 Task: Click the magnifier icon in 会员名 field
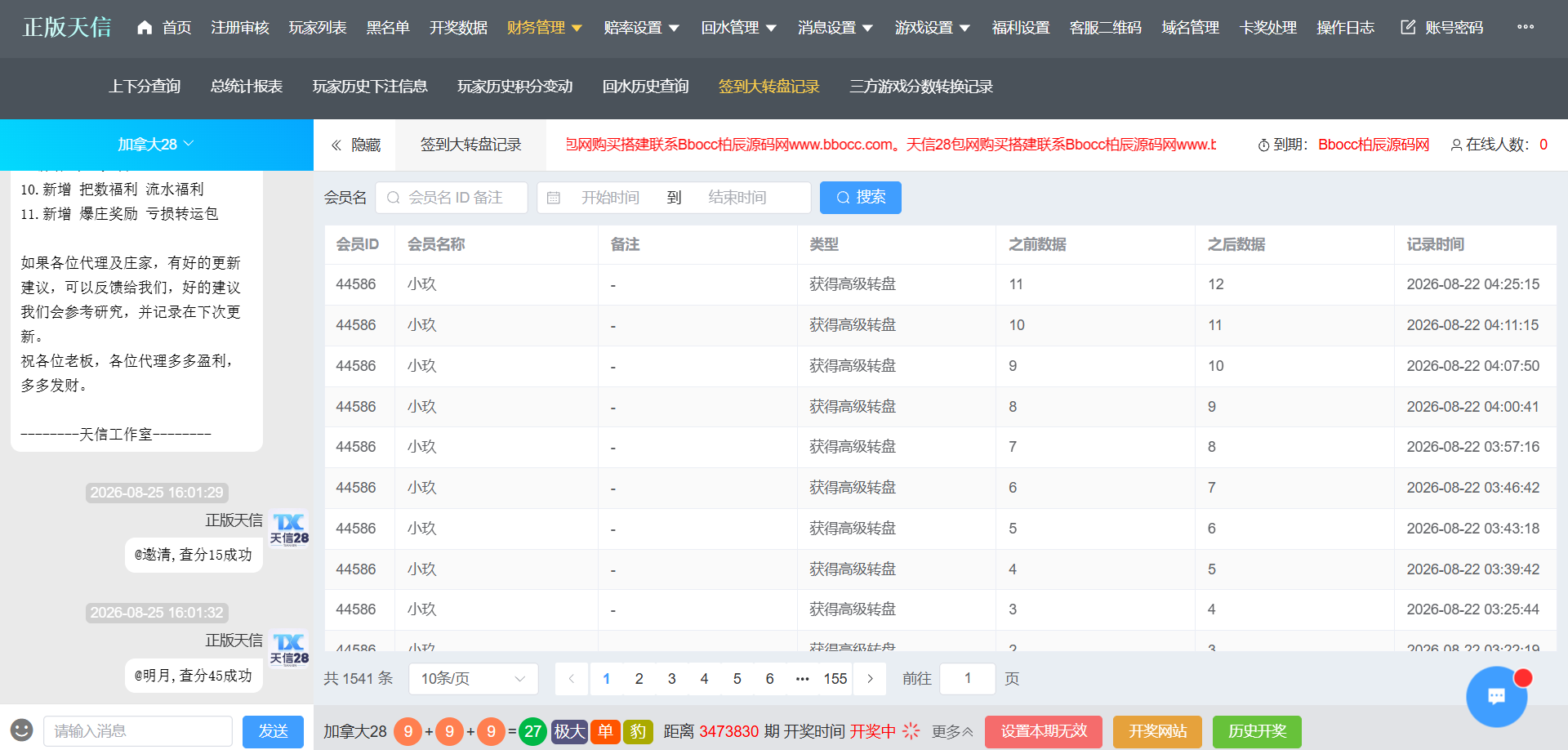[x=393, y=198]
